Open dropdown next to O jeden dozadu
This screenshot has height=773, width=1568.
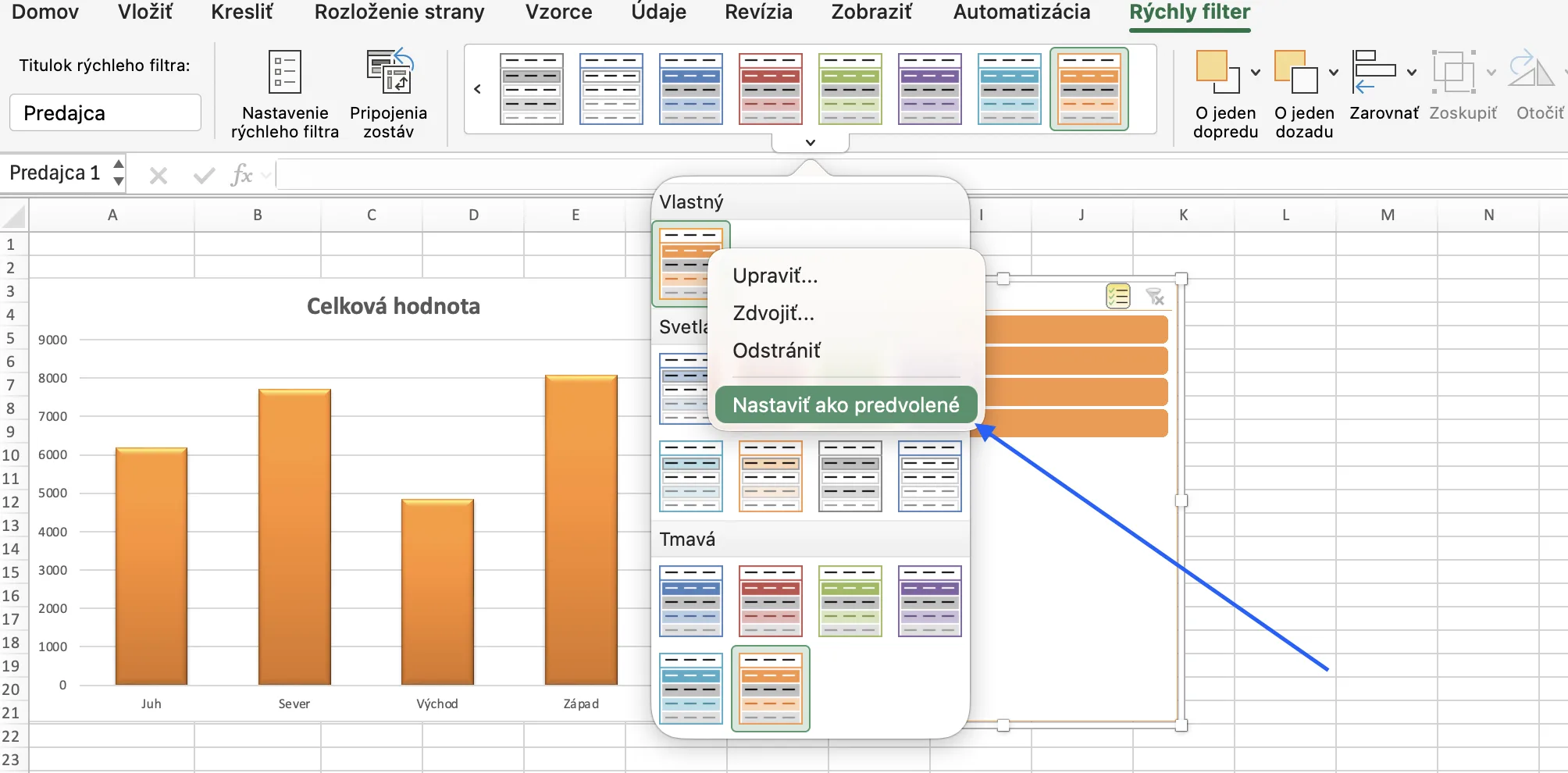tap(1334, 73)
